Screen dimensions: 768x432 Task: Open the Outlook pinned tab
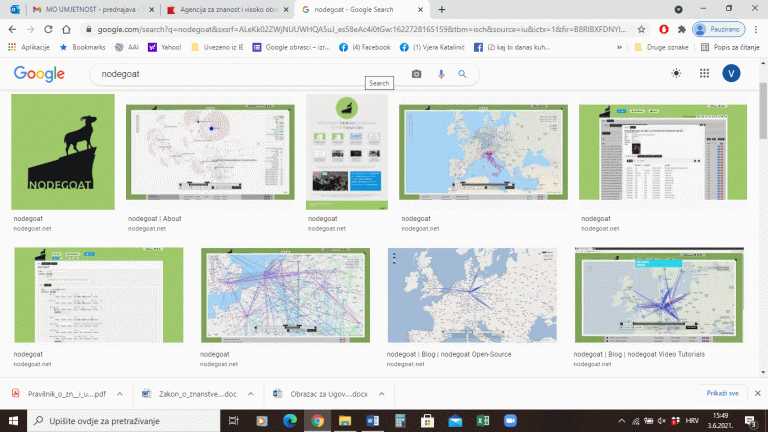(x=15, y=9)
